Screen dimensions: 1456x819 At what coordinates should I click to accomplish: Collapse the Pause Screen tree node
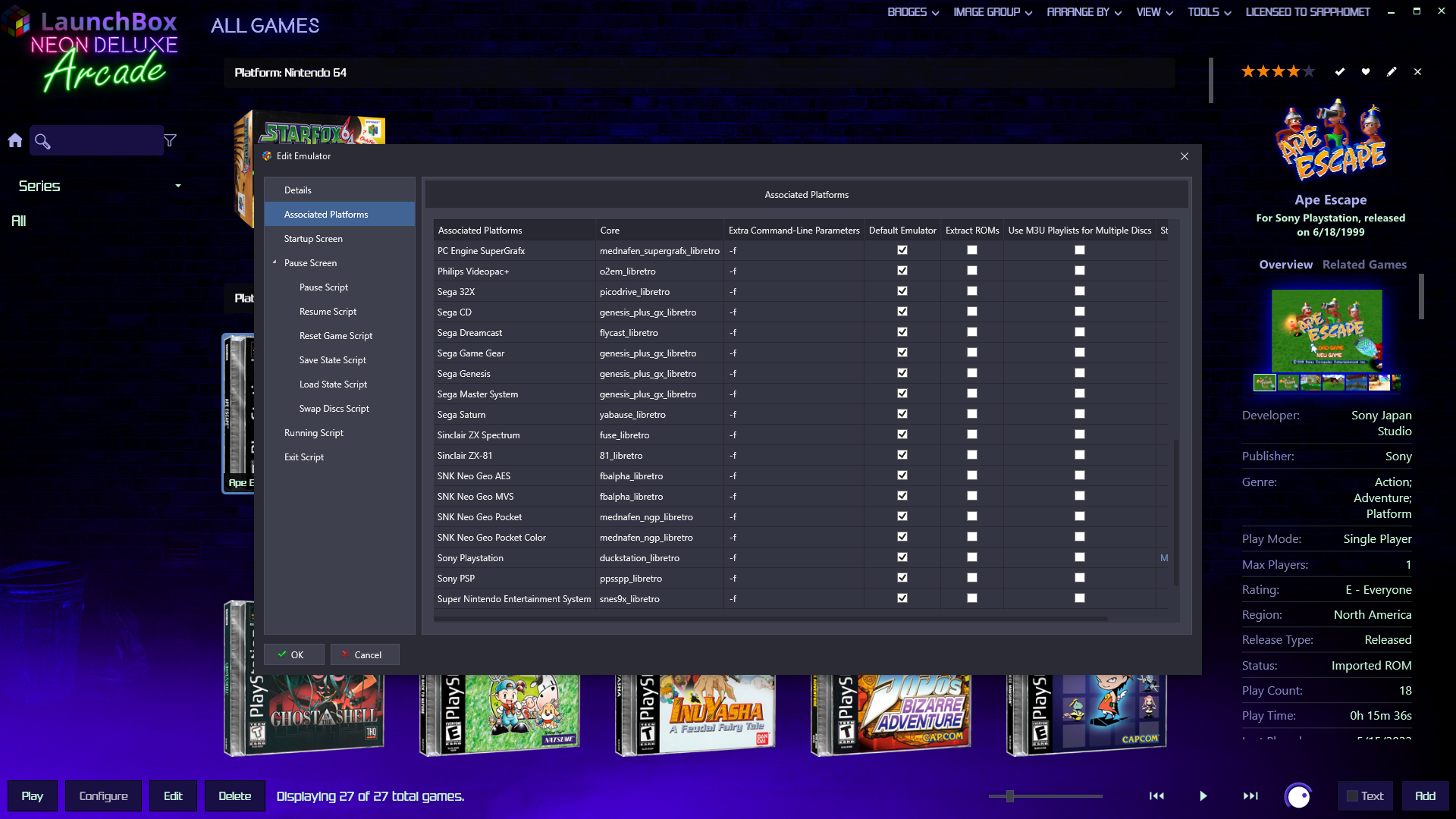pos(275,262)
